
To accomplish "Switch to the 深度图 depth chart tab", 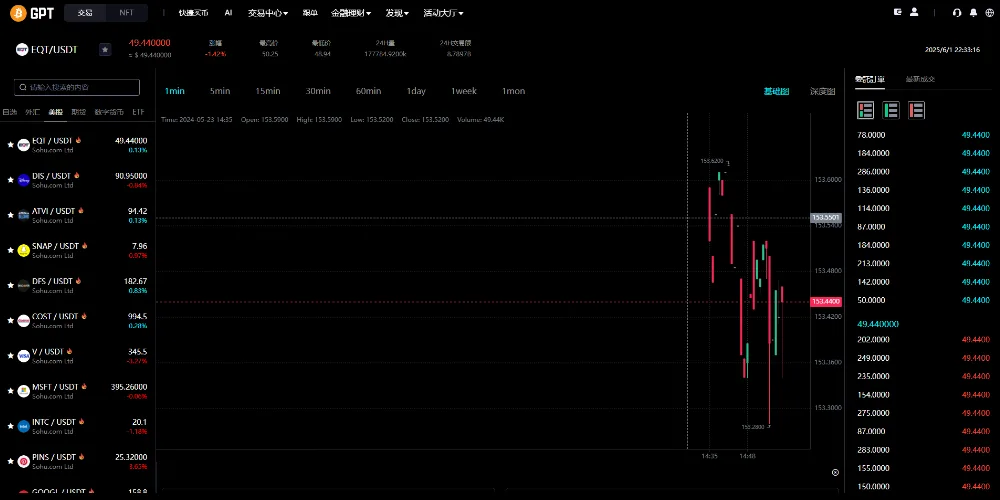I will pyautogui.click(x=822, y=91).
